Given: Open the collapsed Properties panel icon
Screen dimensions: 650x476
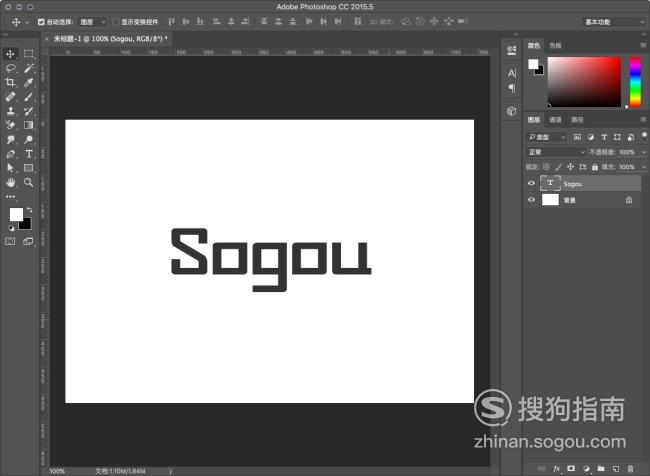Looking at the screenshot, I should pos(512,51).
